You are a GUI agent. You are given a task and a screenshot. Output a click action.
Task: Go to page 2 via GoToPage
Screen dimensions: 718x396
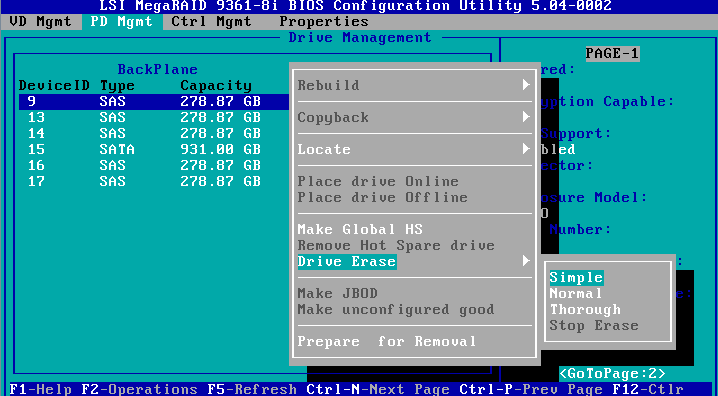612,374
